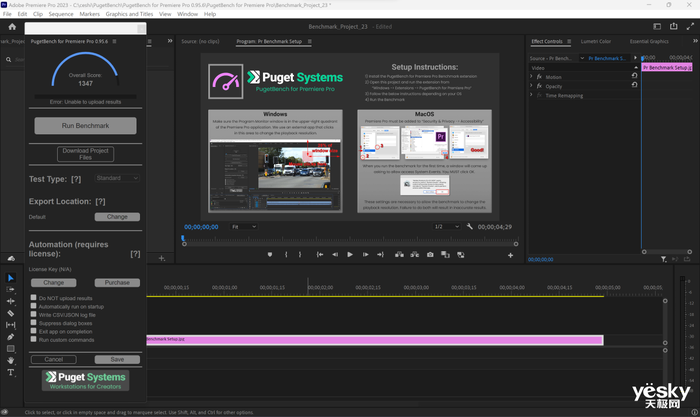Toggle the Proxies button in the monitor
700x417 pixels.
click(x=460, y=254)
